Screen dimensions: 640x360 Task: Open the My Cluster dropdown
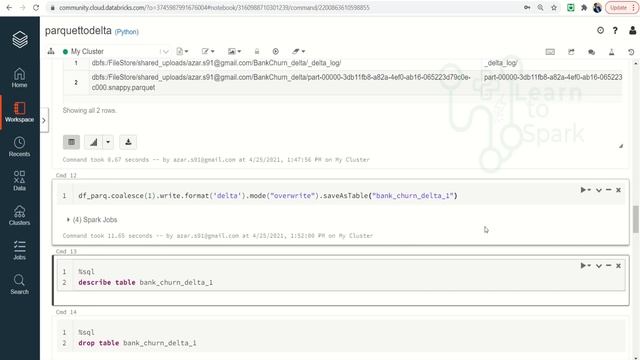(116, 51)
